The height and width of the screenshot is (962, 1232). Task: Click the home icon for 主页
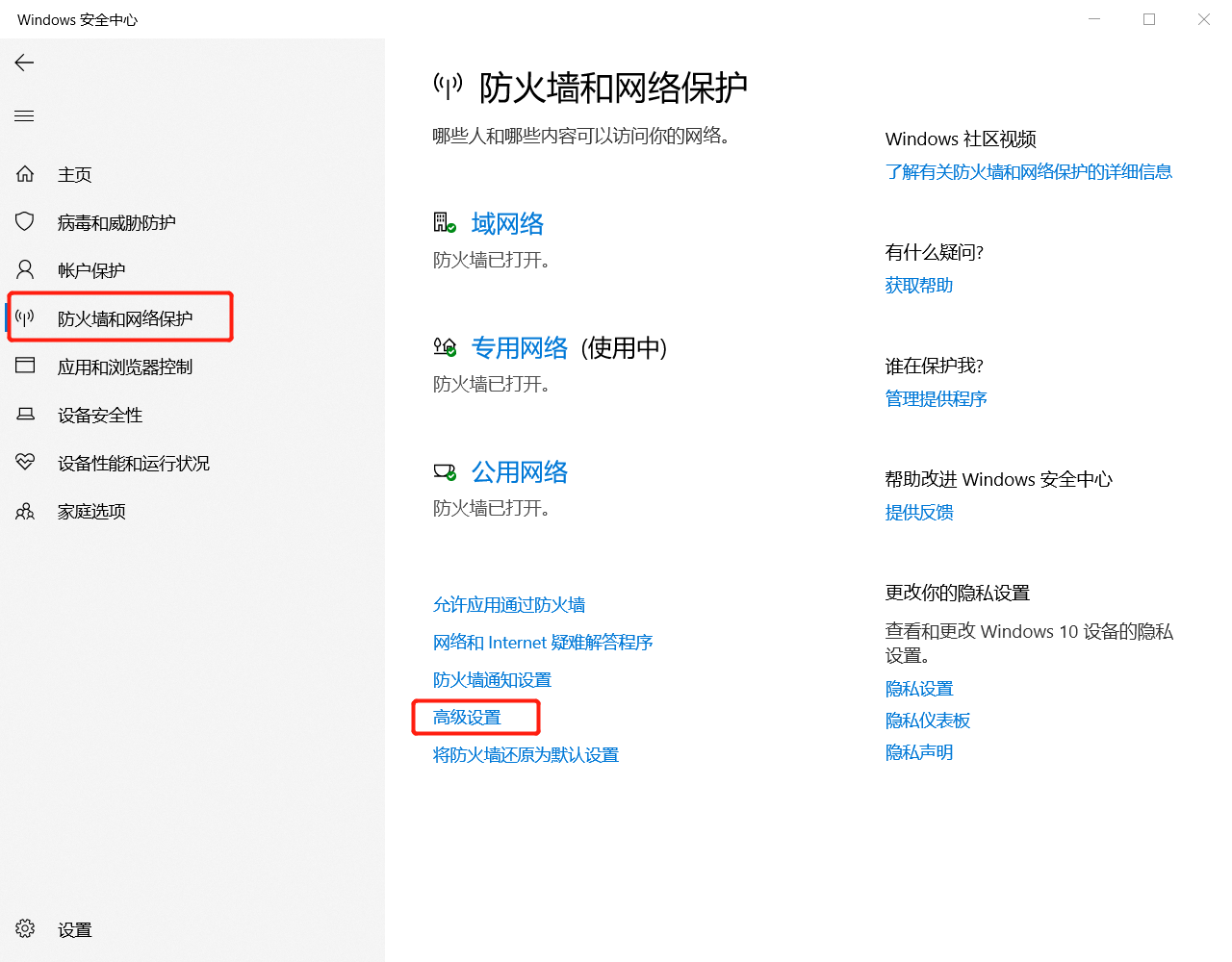tap(25, 174)
